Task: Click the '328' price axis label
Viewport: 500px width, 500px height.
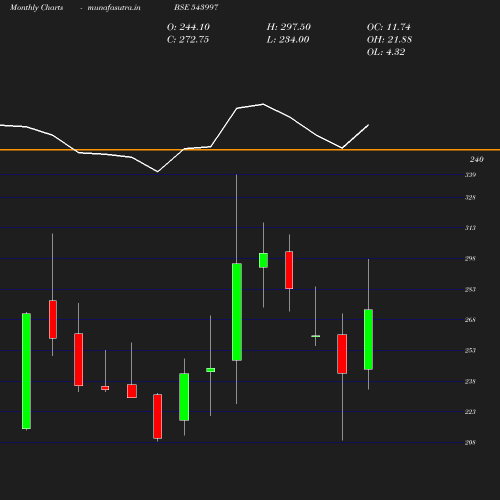Action: pyautogui.click(x=470, y=197)
